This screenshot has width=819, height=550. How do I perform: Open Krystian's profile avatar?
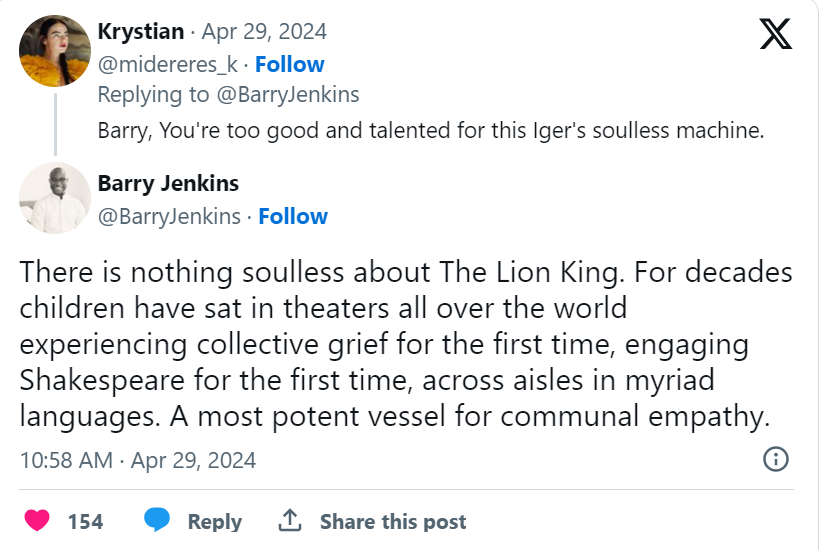click(55, 52)
